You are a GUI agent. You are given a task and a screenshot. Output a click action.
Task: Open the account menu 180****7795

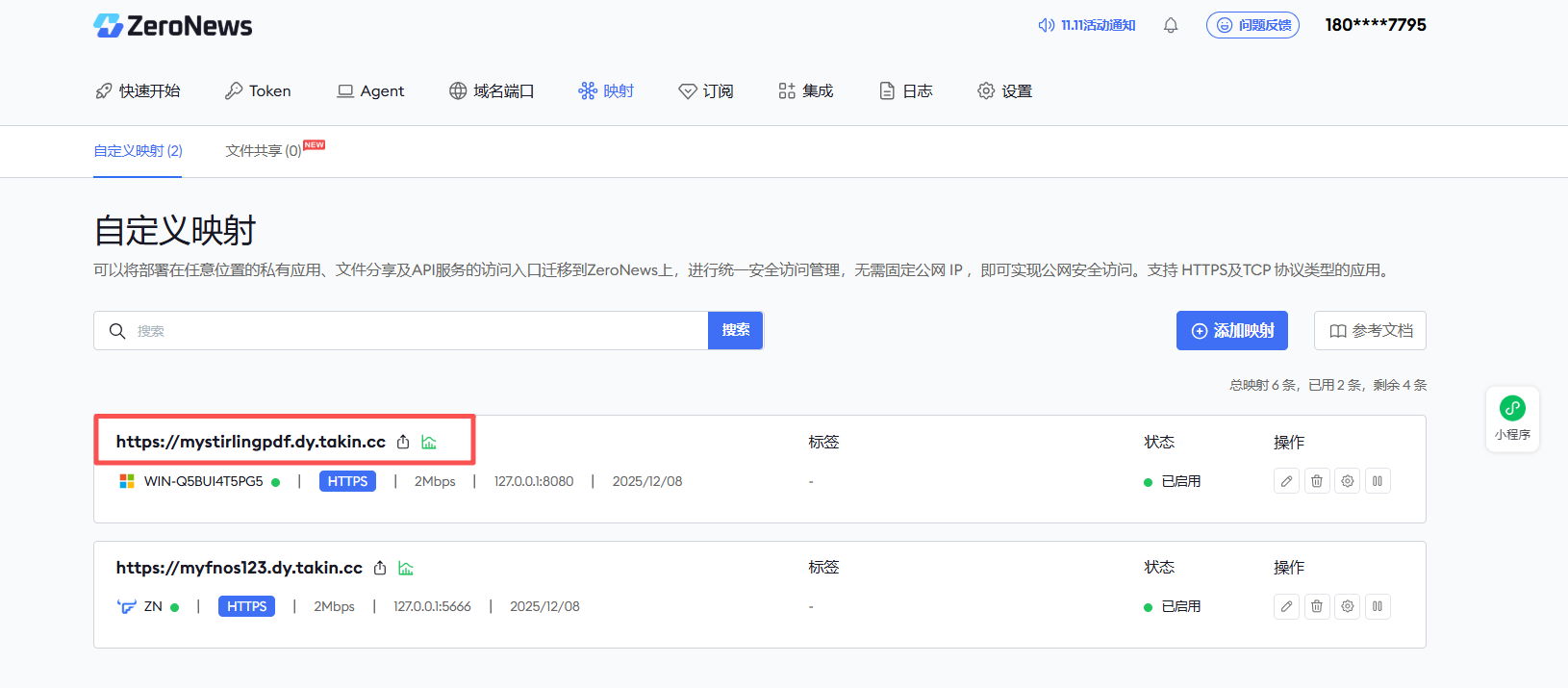[x=1375, y=25]
